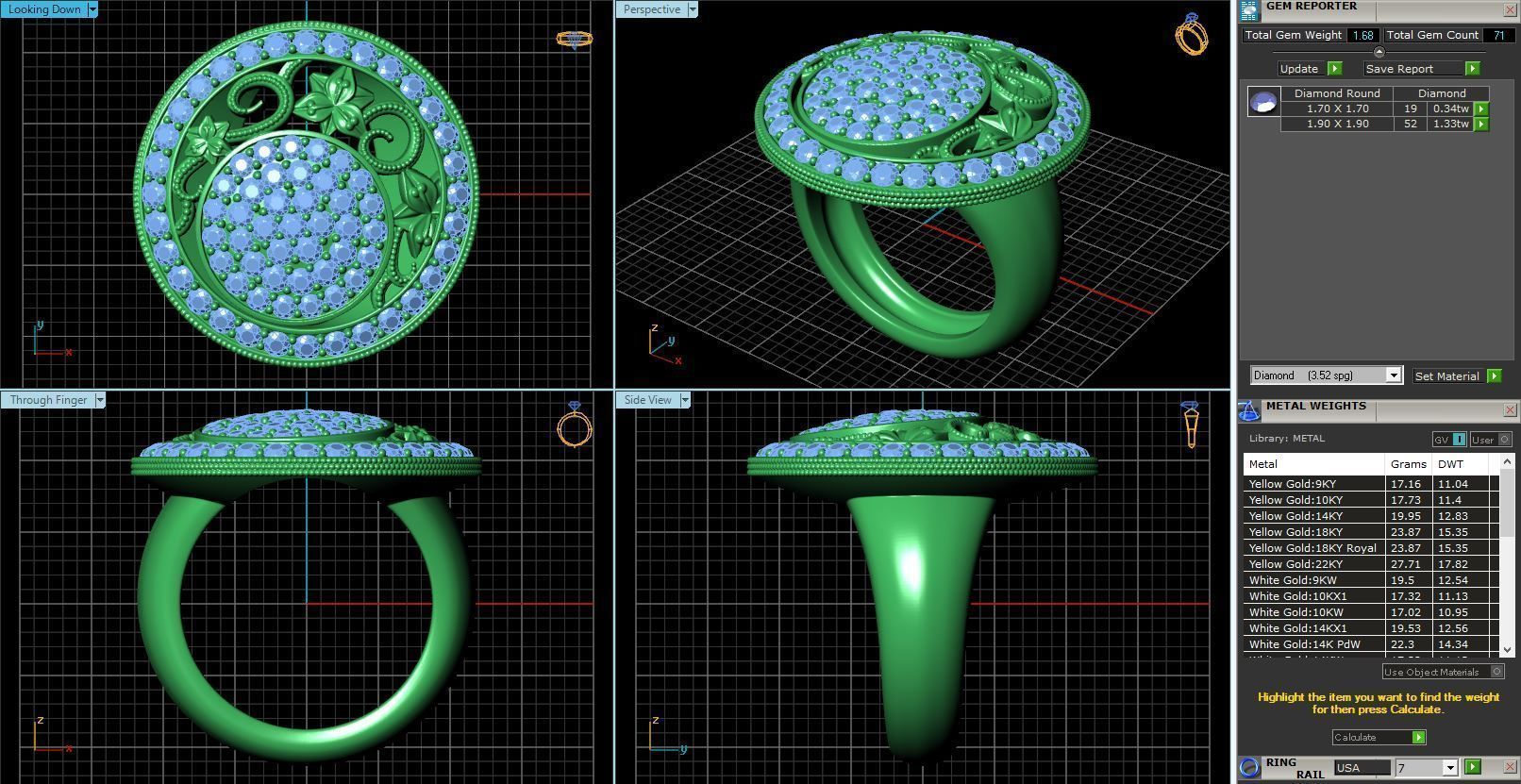1521x784 pixels.
Task: Click the Grams column header
Action: (x=1408, y=464)
